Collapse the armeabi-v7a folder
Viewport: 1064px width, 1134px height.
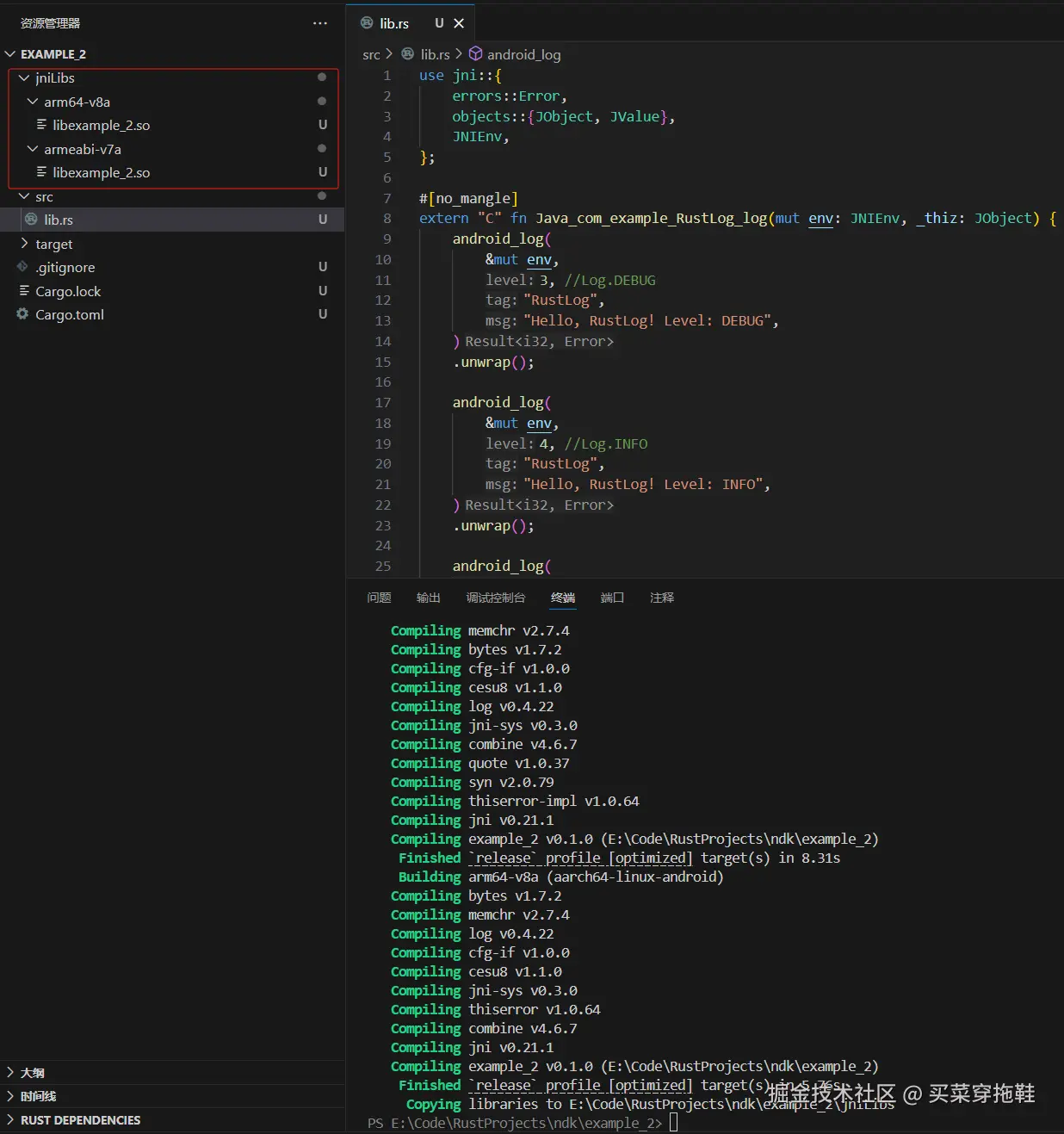coord(33,149)
